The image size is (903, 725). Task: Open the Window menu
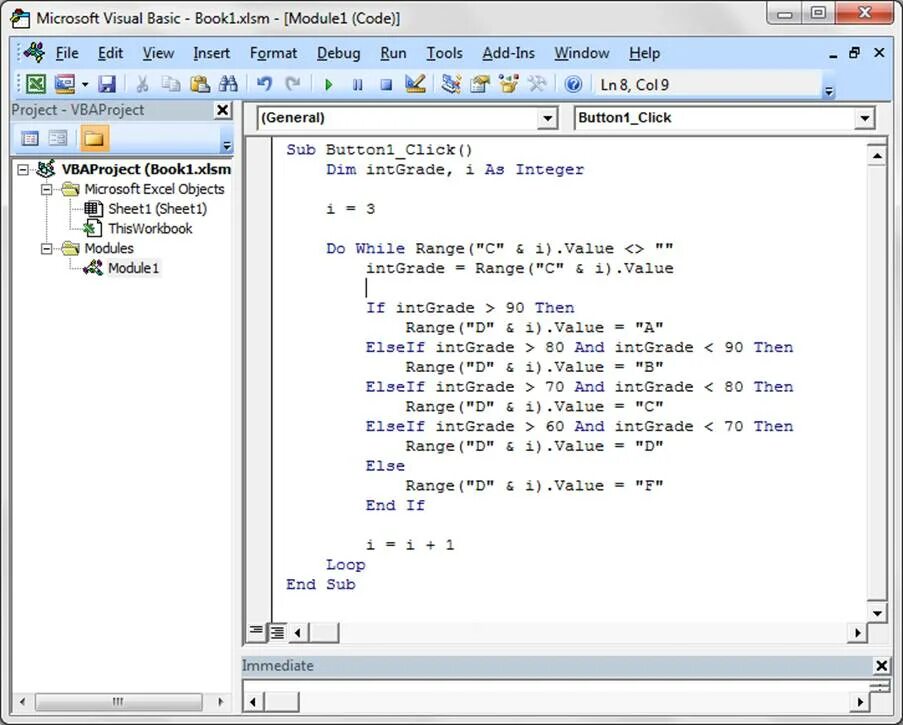(582, 53)
